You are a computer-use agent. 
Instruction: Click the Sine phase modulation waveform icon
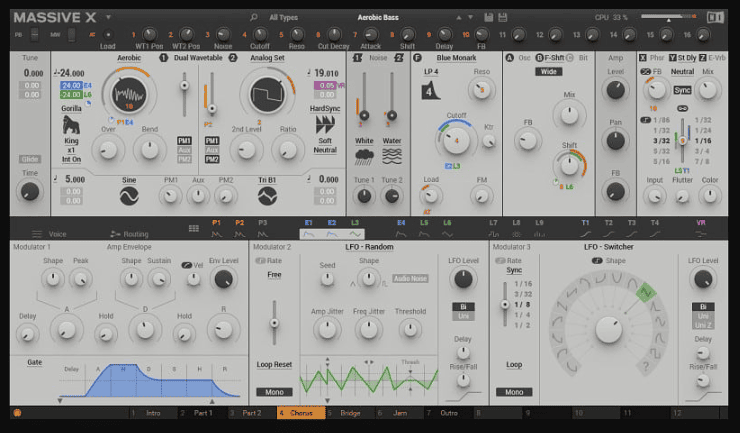click(x=129, y=196)
